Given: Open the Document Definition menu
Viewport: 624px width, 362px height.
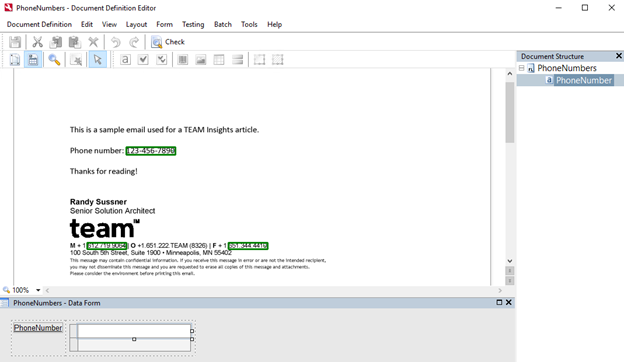Looking at the screenshot, I should (39, 24).
